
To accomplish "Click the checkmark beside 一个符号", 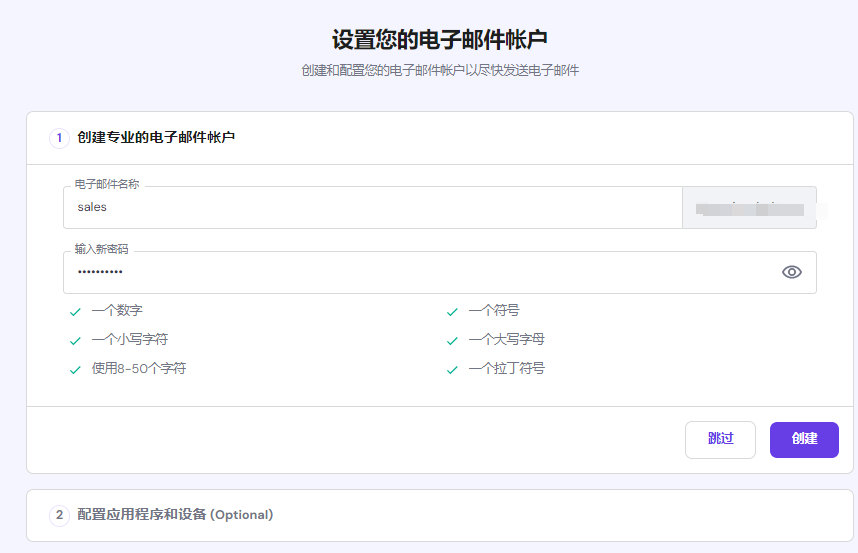I will pos(452,312).
